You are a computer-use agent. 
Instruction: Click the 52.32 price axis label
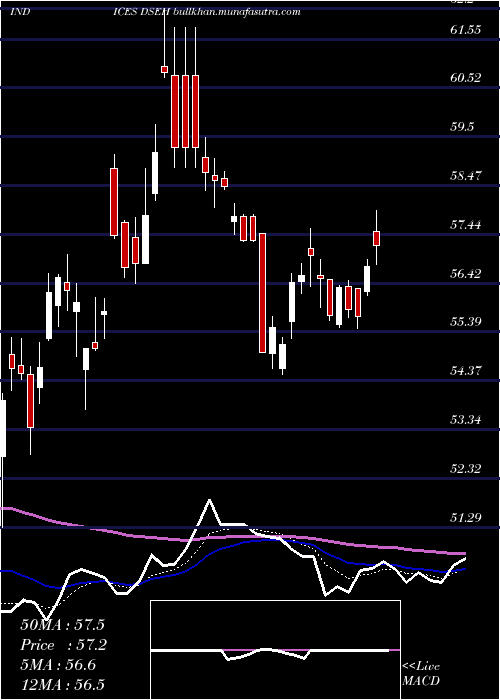(466, 468)
